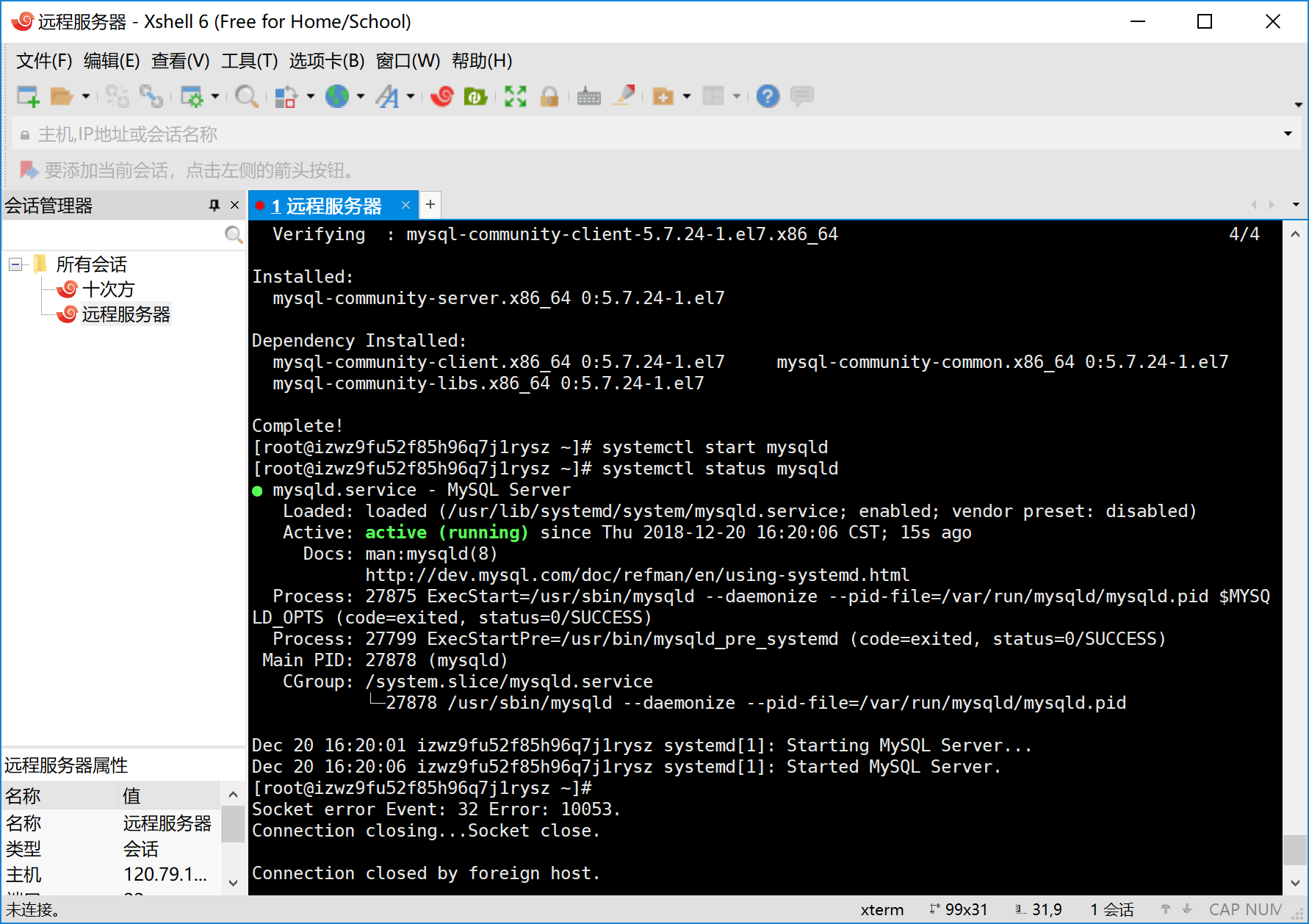Viewport: 1309px width, 924px height.
Task: Click the folder with plus icon in toolbar
Action: click(663, 96)
